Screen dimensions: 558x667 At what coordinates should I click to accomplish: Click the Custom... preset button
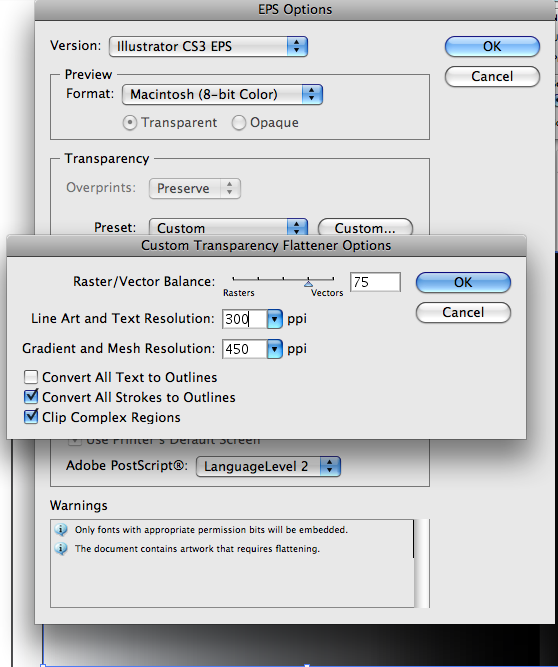[x=365, y=228]
